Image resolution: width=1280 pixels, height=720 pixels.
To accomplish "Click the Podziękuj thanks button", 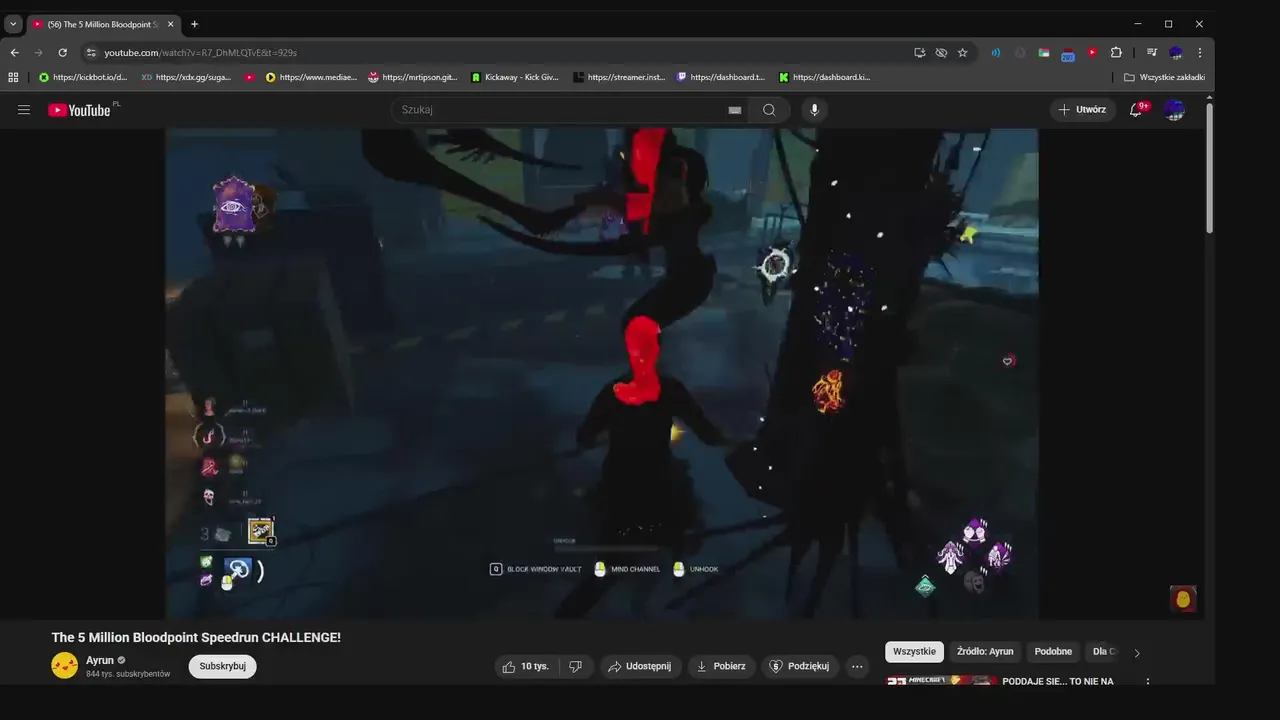I will [x=799, y=666].
